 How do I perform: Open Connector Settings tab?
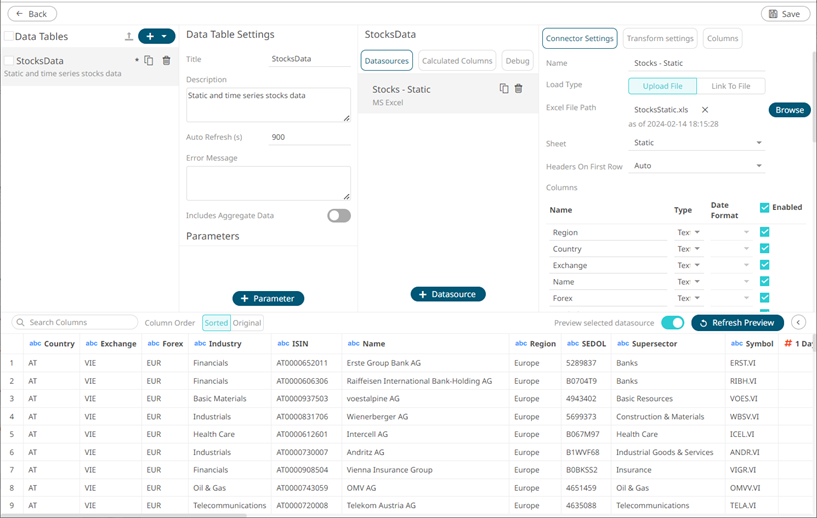pyautogui.click(x=579, y=39)
